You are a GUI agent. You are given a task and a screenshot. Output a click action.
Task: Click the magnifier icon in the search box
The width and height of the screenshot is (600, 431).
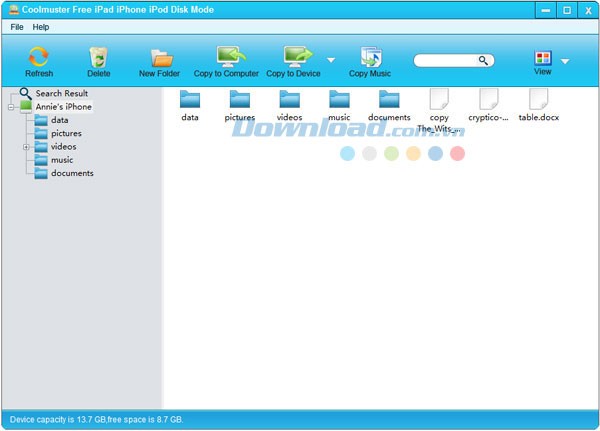click(483, 61)
